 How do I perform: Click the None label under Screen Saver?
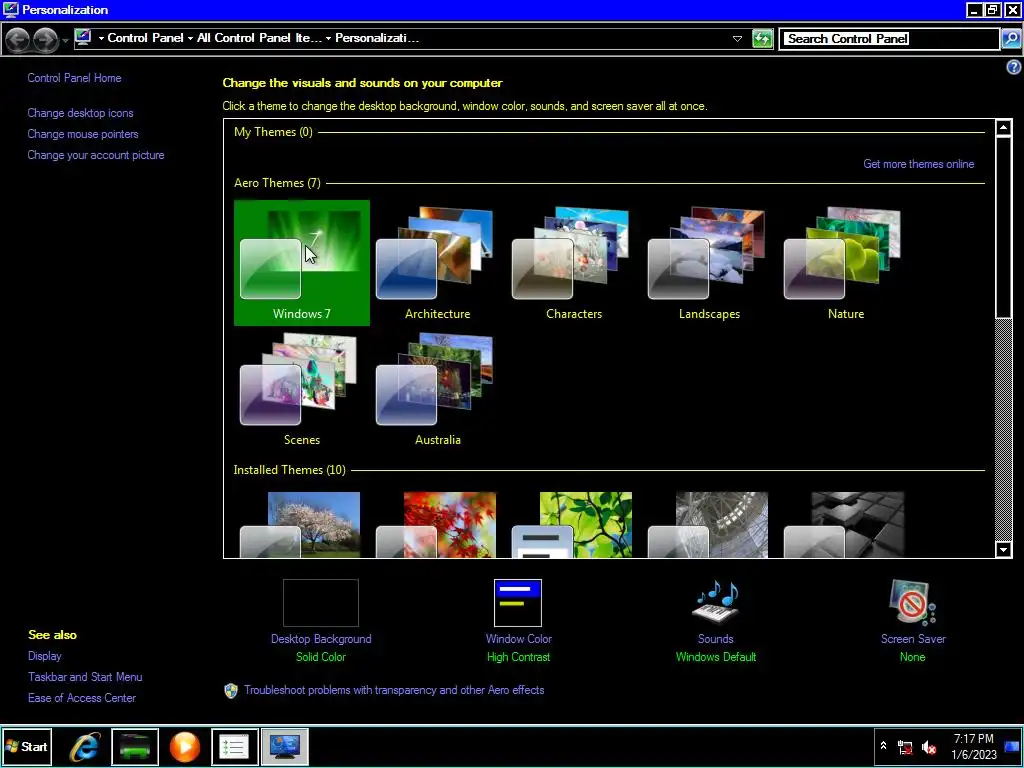(x=912, y=657)
